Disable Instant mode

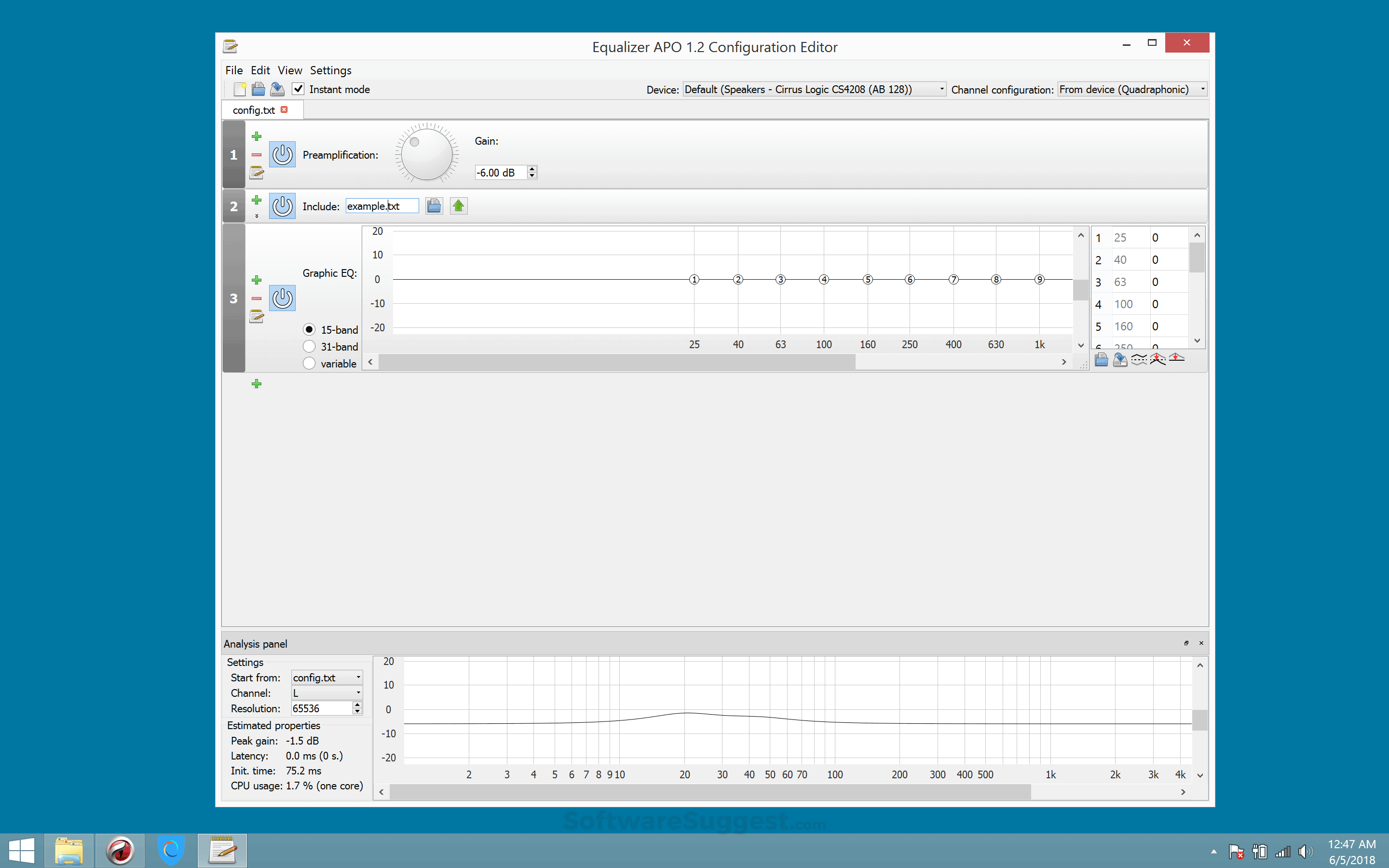tap(299, 89)
